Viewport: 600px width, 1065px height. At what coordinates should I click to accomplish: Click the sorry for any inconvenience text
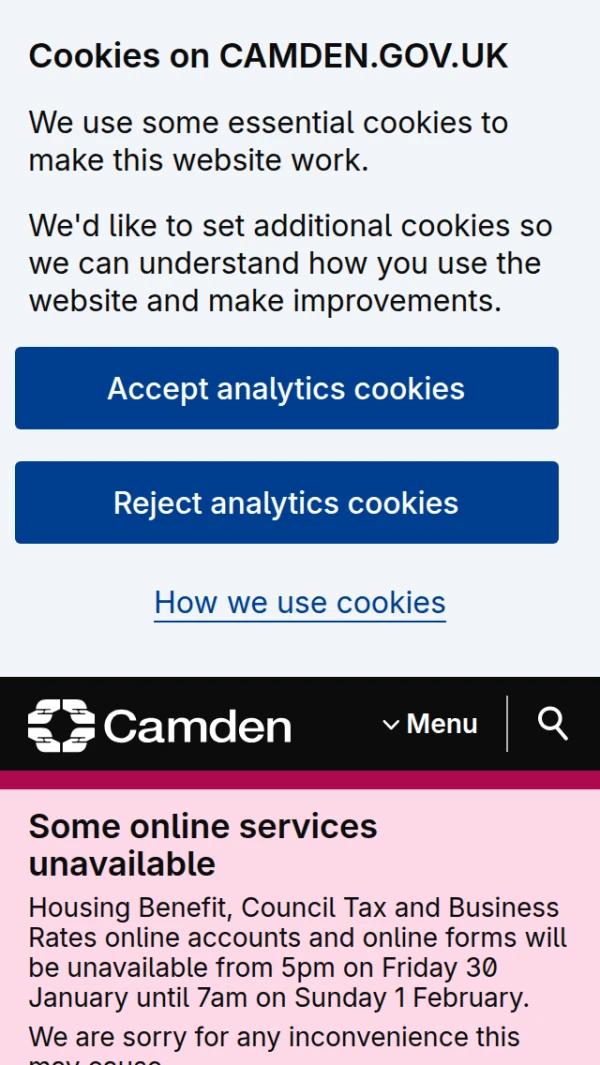click(x=274, y=1037)
